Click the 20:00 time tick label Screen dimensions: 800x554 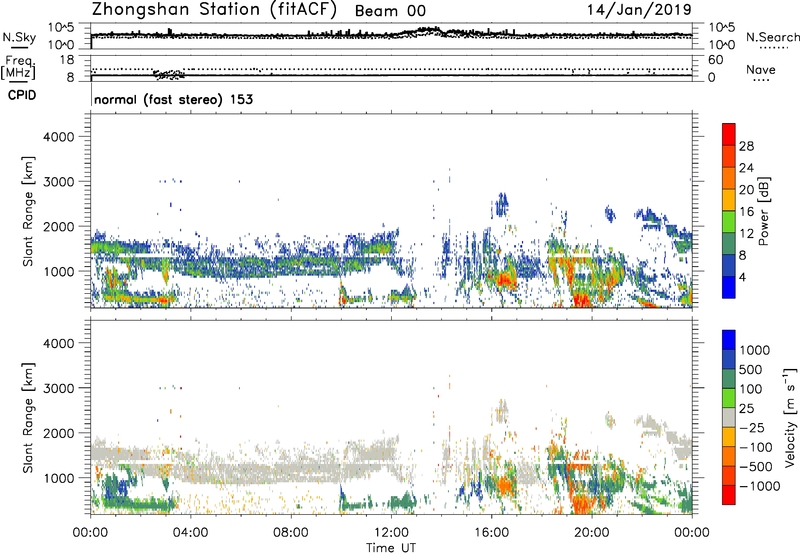tap(591, 533)
